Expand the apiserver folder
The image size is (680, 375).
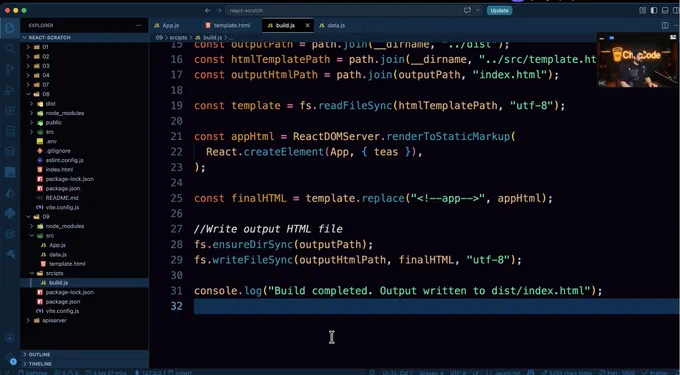(x=85, y=320)
